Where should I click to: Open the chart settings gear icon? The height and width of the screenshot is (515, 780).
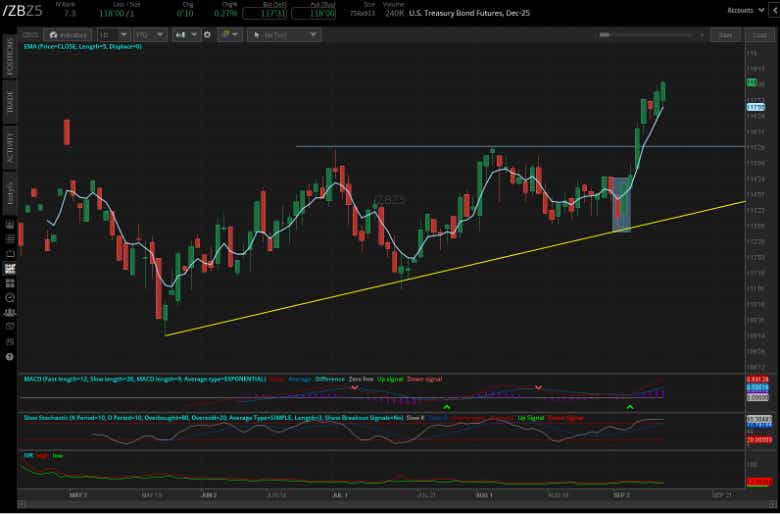[x=207, y=35]
